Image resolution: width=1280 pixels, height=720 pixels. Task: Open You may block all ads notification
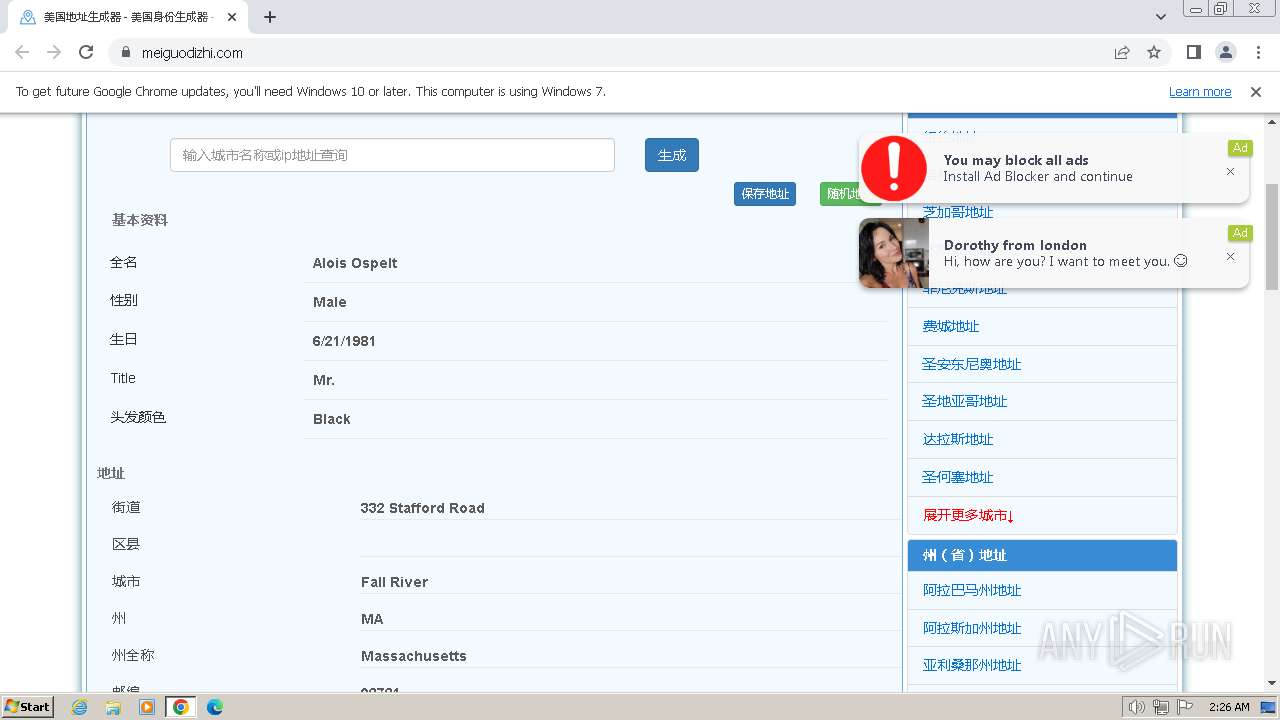[x=1055, y=168]
